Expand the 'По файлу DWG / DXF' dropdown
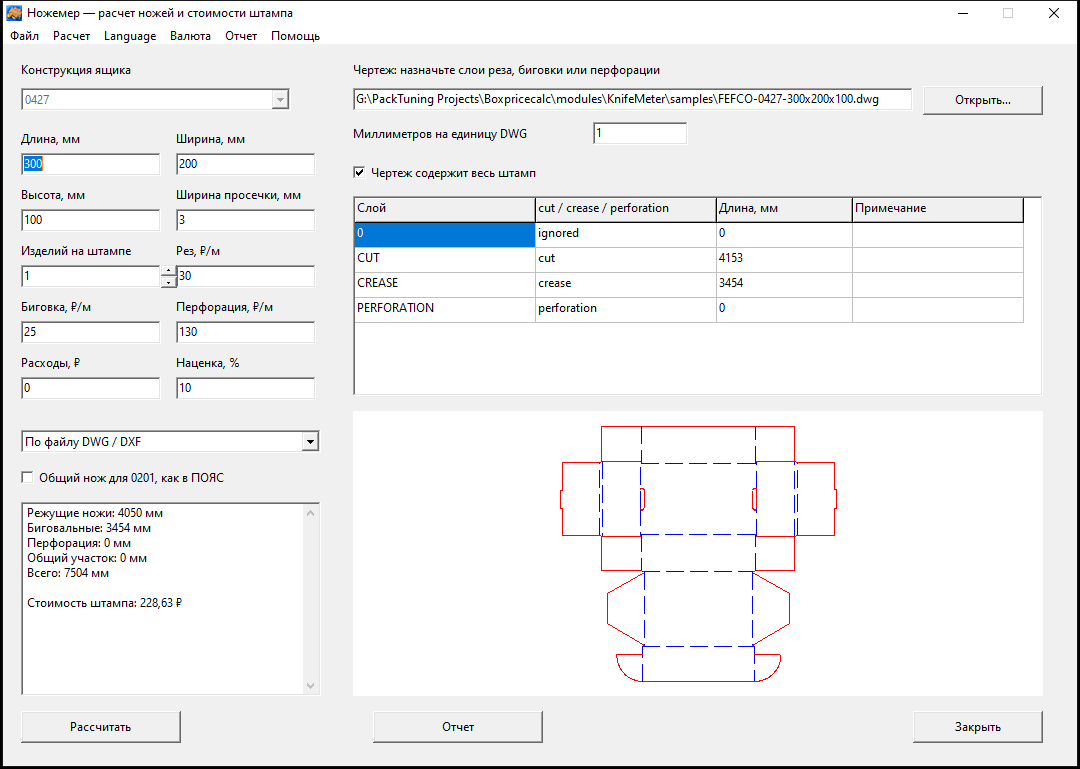1080x769 pixels. coord(311,442)
